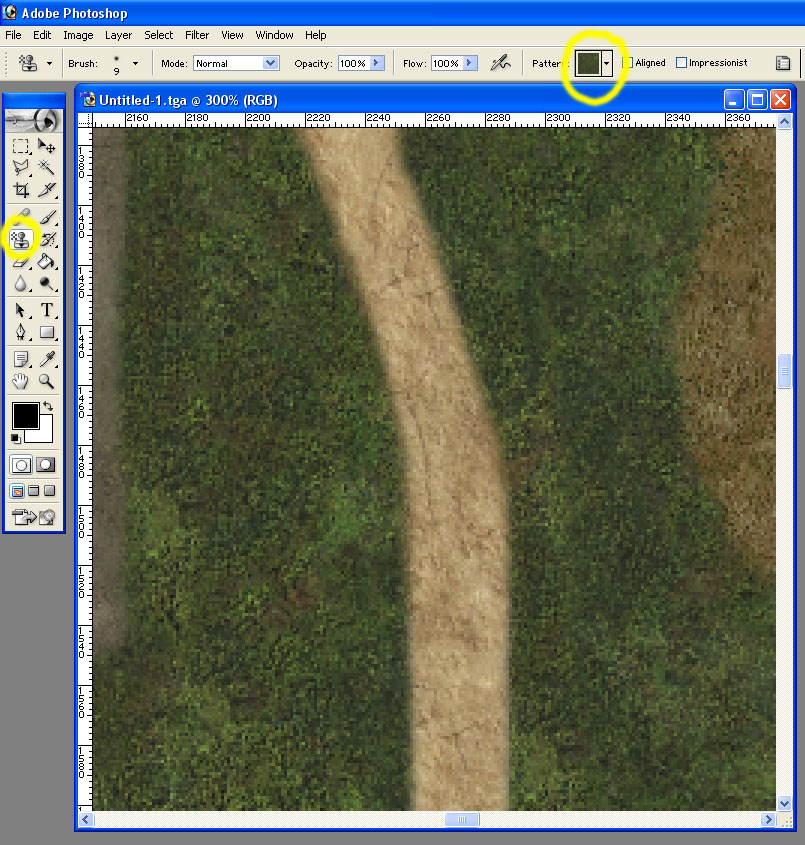Image resolution: width=805 pixels, height=845 pixels.
Task: Click the Flow percentage input field
Action: (x=448, y=63)
